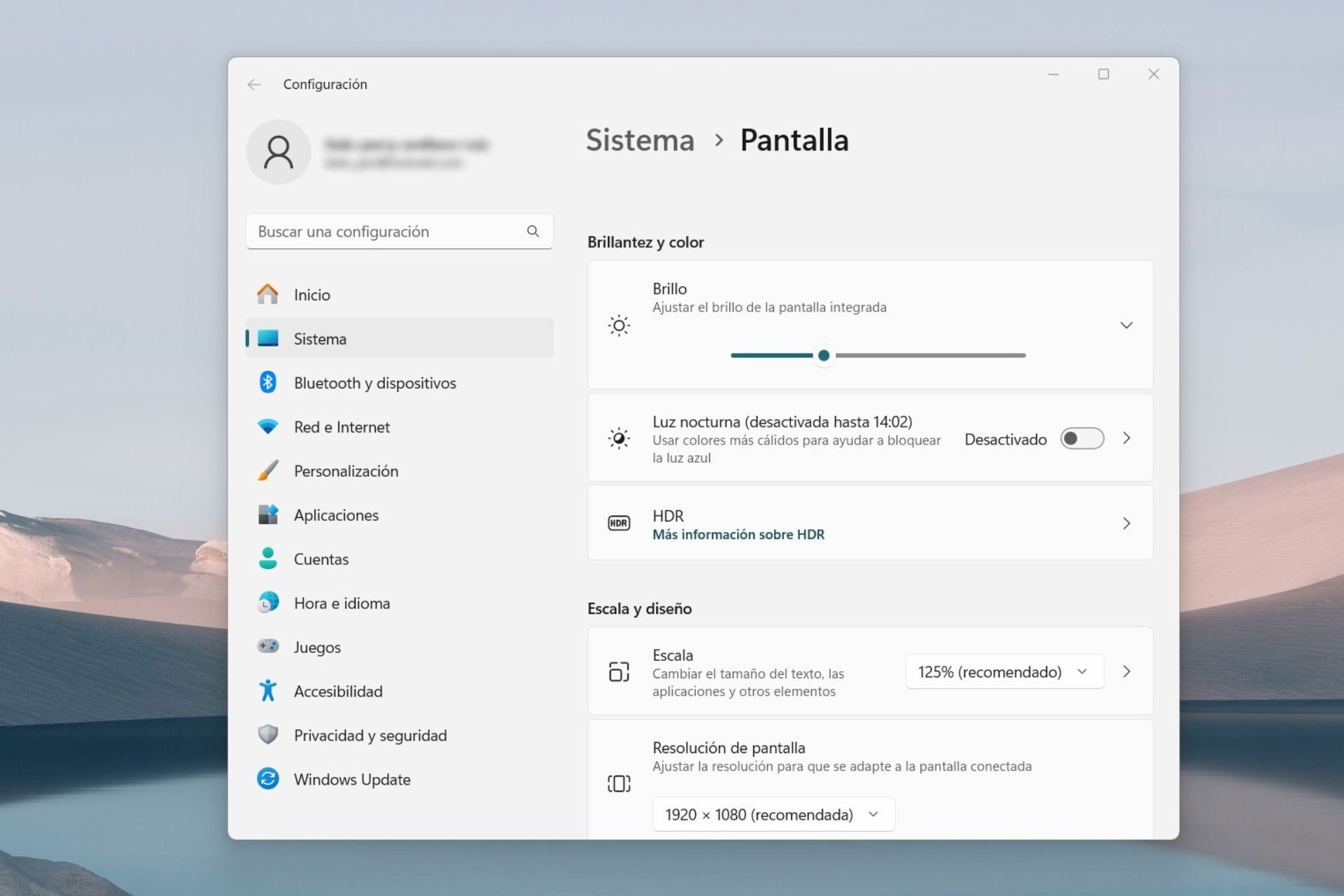The height and width of the screenshot is (896, 1344).
Task: Open the Inicio section
Action: (399, 295)
